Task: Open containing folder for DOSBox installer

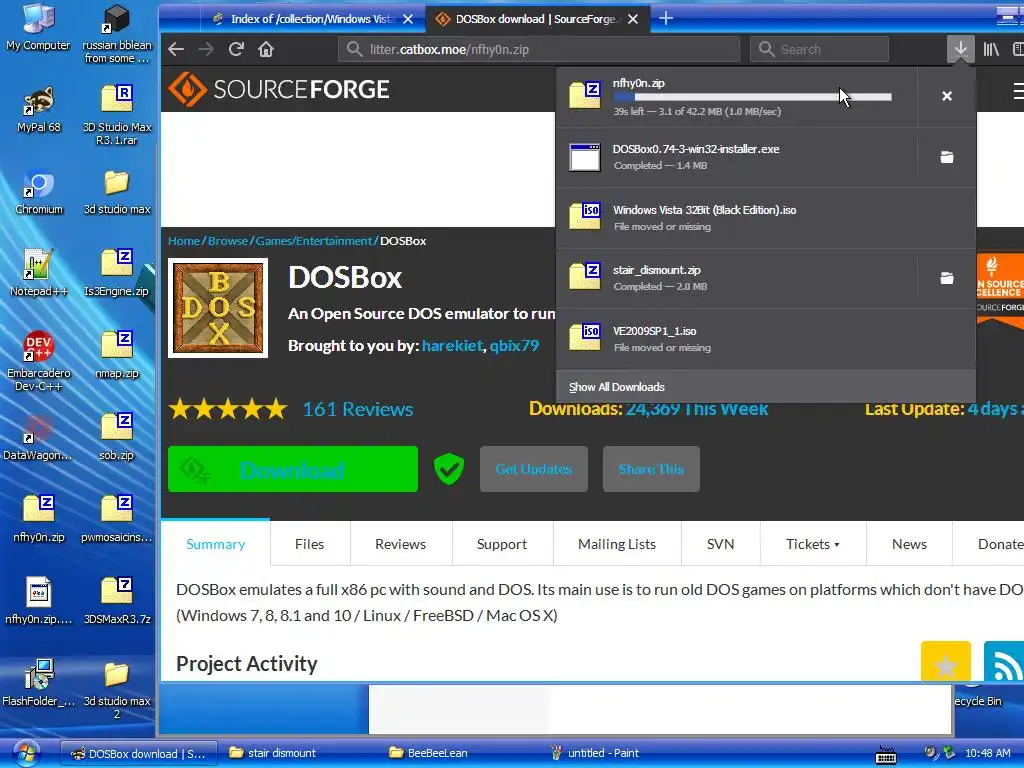Action: point(947,157)
